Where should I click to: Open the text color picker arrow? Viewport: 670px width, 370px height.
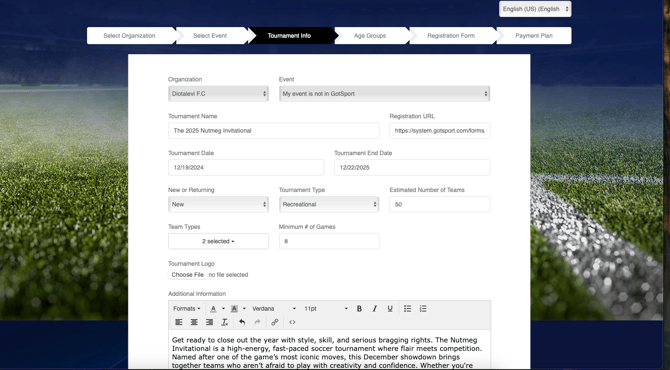coord(223,308)
